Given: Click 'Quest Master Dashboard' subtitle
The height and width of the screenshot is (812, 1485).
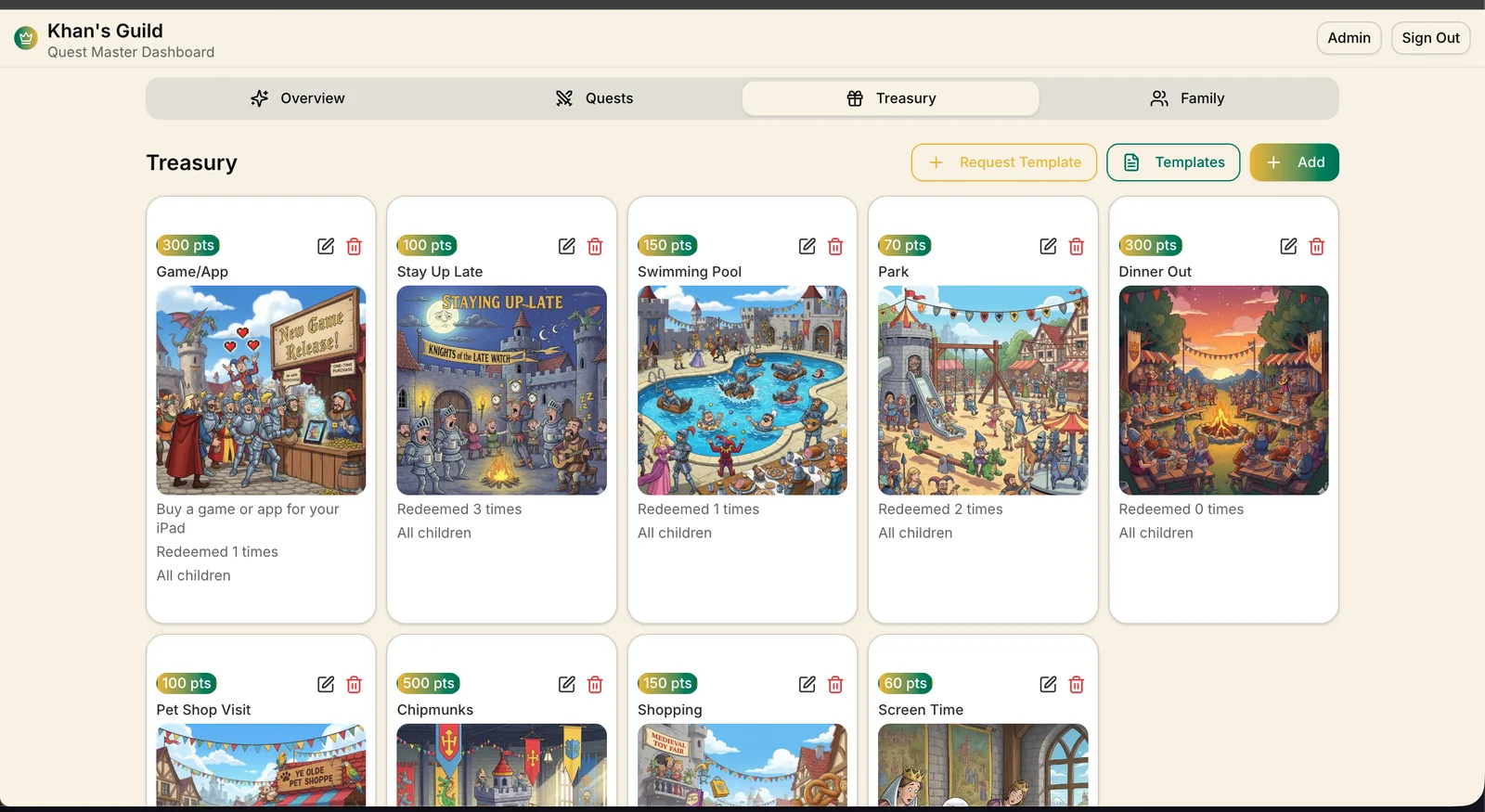Looking at the screenshot, I should (131, 52).
